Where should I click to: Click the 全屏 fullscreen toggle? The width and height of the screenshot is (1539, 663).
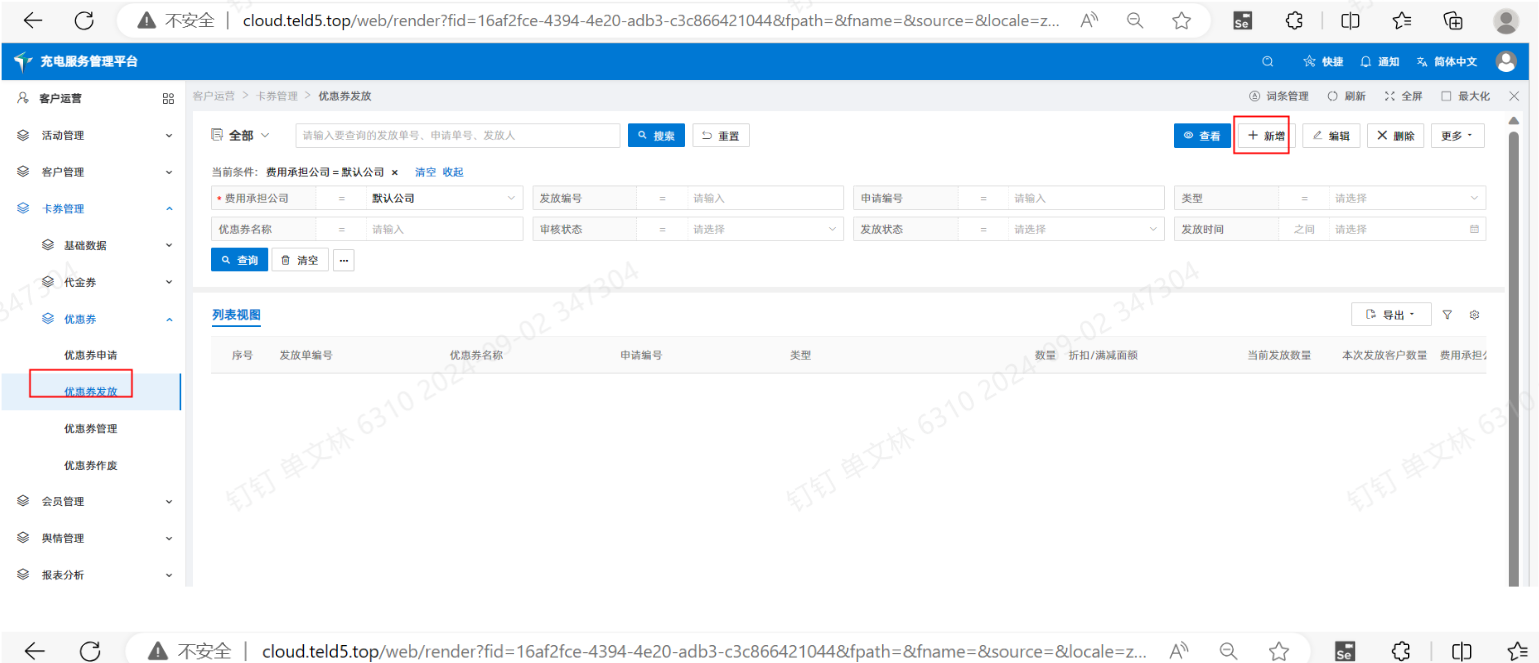tap(1403, 96)
